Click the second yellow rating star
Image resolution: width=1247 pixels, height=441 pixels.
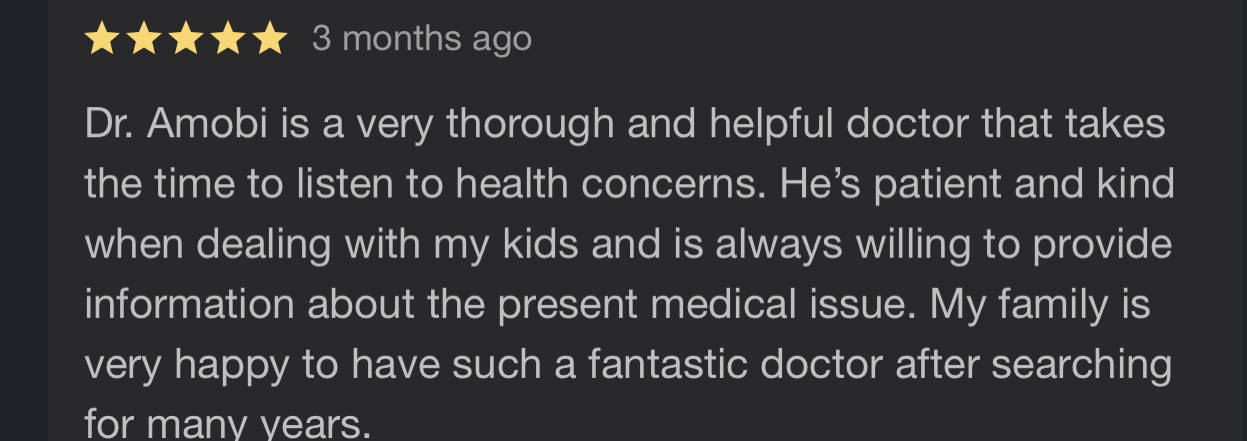(x=142, y=39)
